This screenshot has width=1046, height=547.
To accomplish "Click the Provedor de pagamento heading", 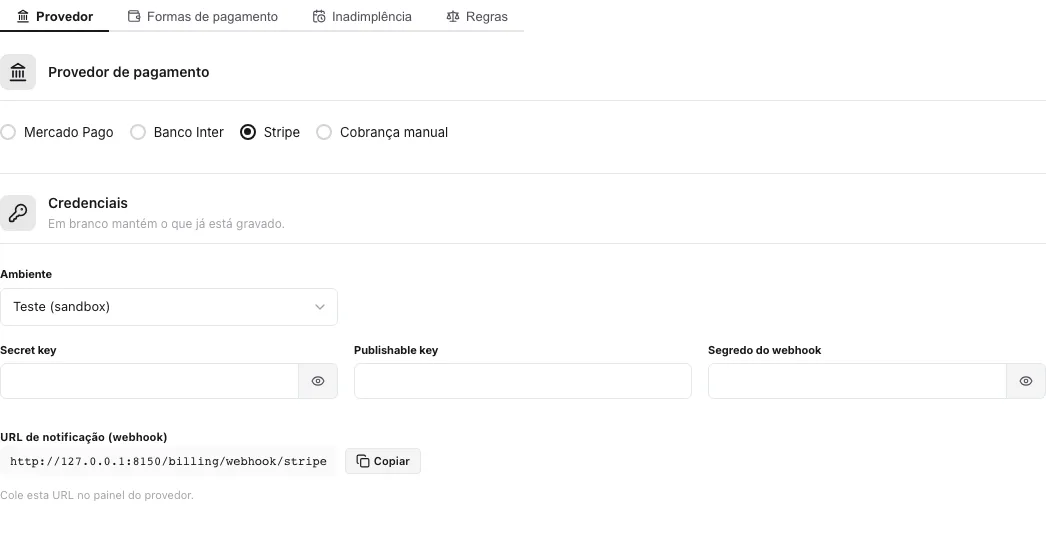I will pos(129,72).
